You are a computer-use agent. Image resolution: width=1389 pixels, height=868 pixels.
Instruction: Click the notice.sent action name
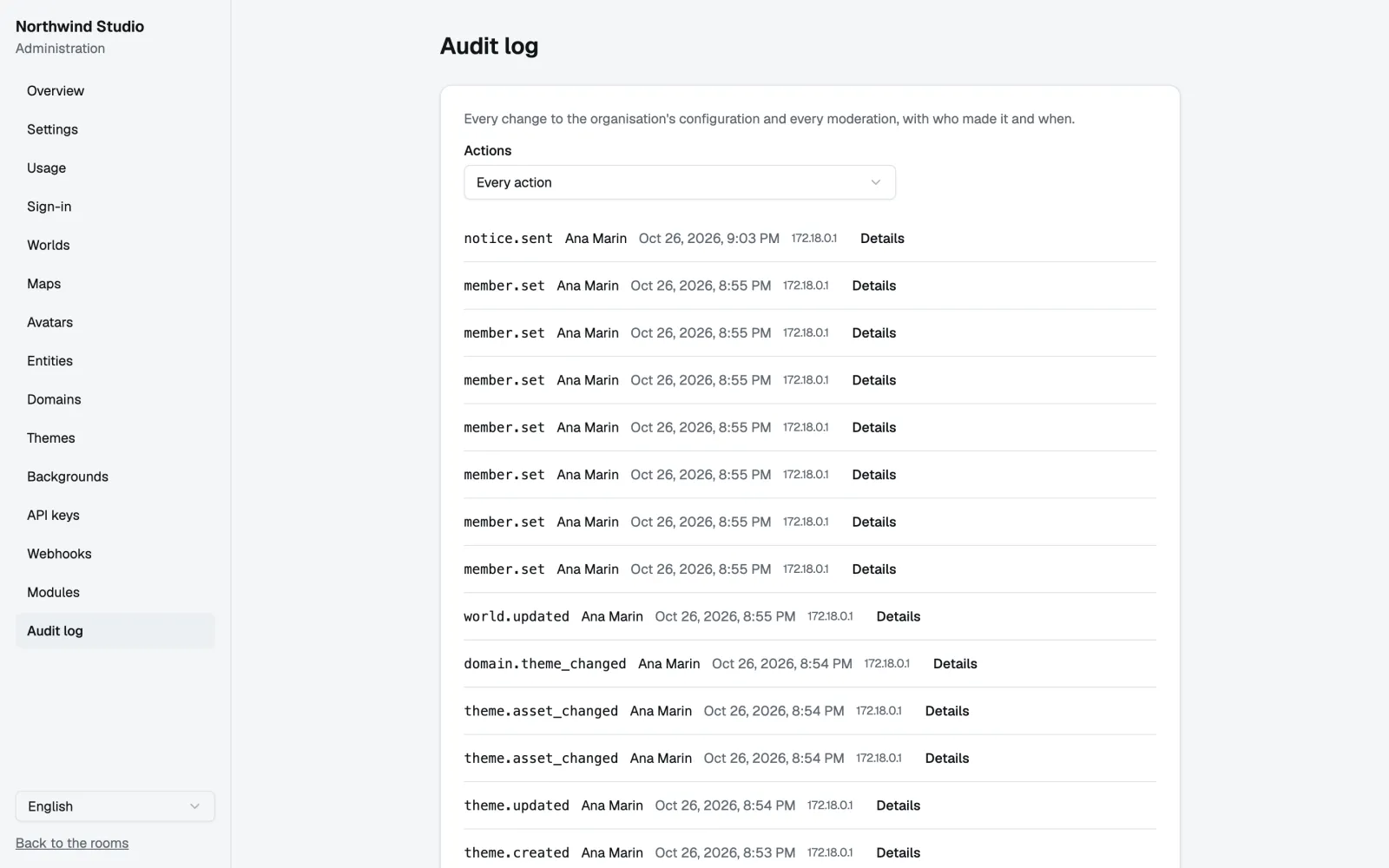508,239
